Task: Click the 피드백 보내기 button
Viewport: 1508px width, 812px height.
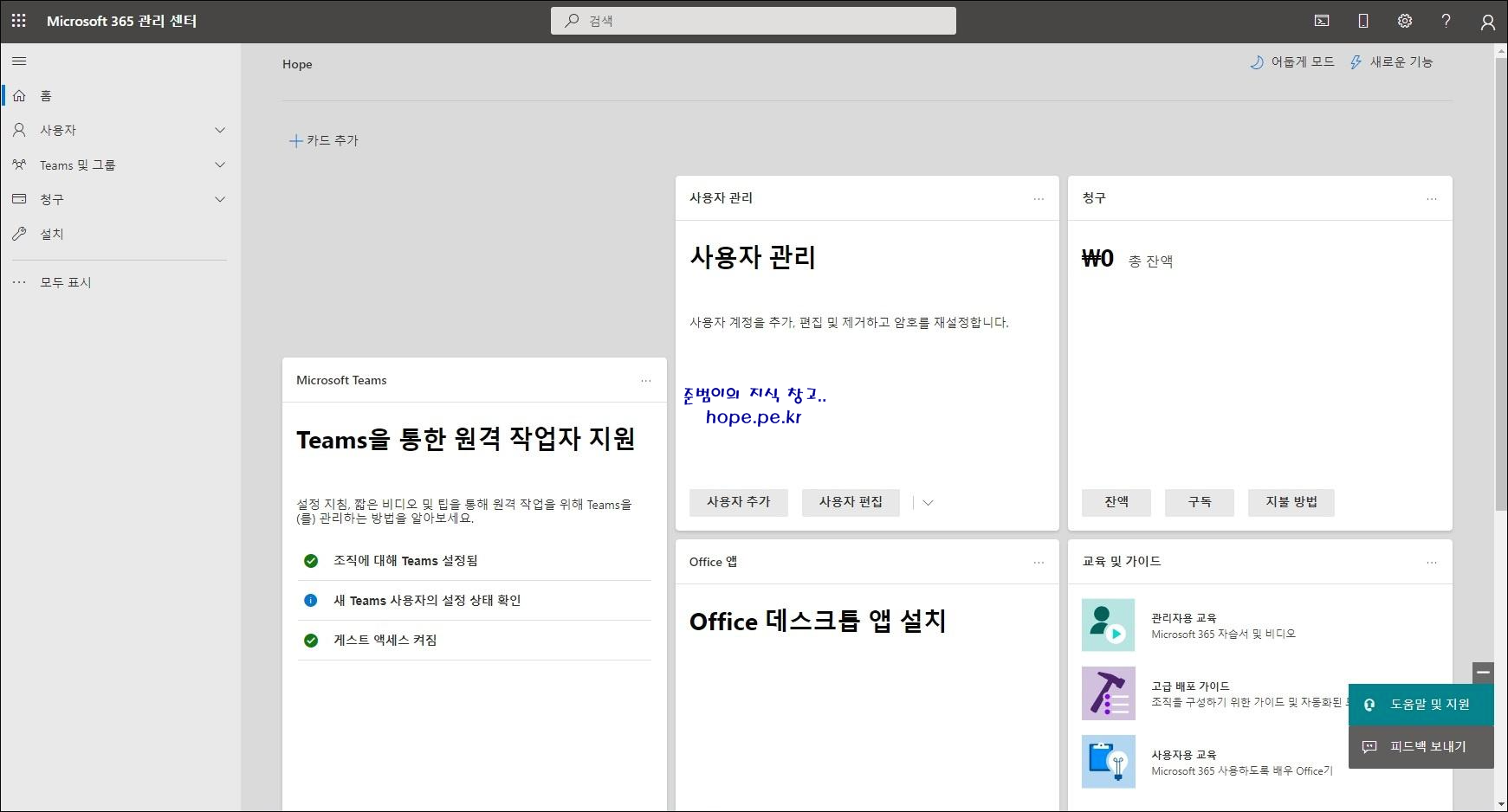Action: click(x=1421, y=746)
